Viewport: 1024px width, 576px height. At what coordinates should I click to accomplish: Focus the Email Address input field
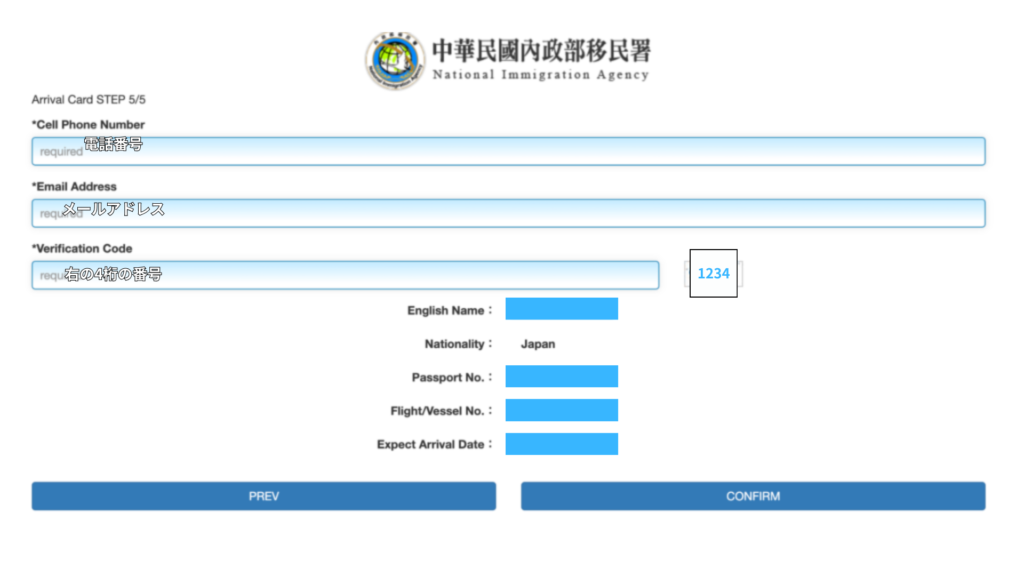pos(508,213)
